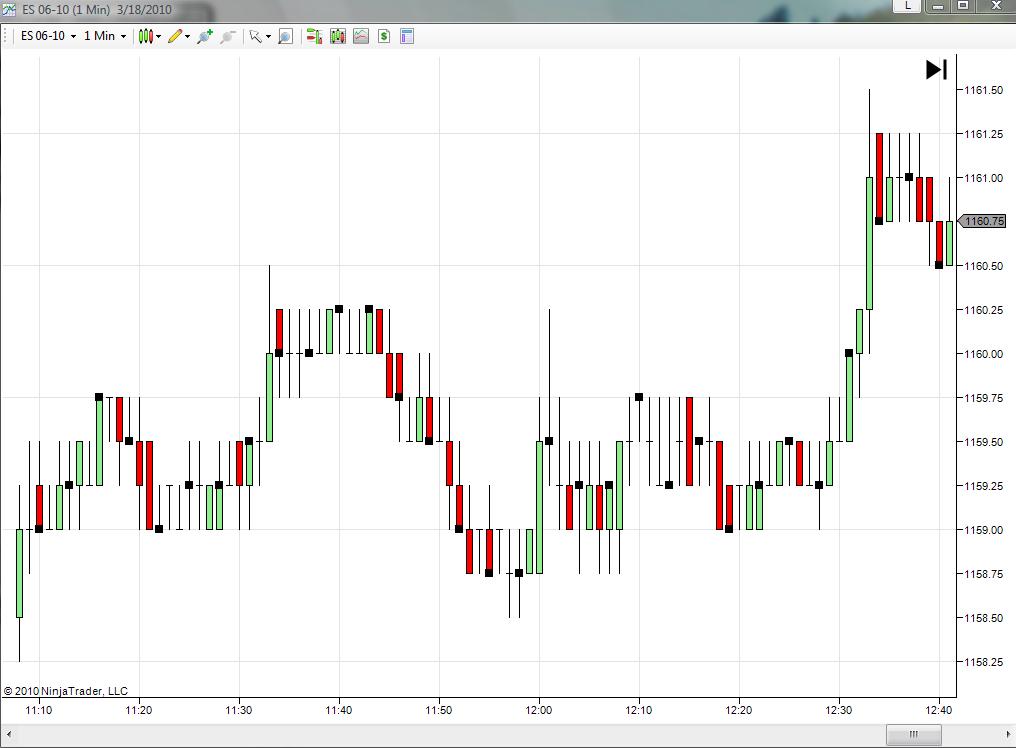Click the horizontal scrollbar thumb

coord(914,734)
